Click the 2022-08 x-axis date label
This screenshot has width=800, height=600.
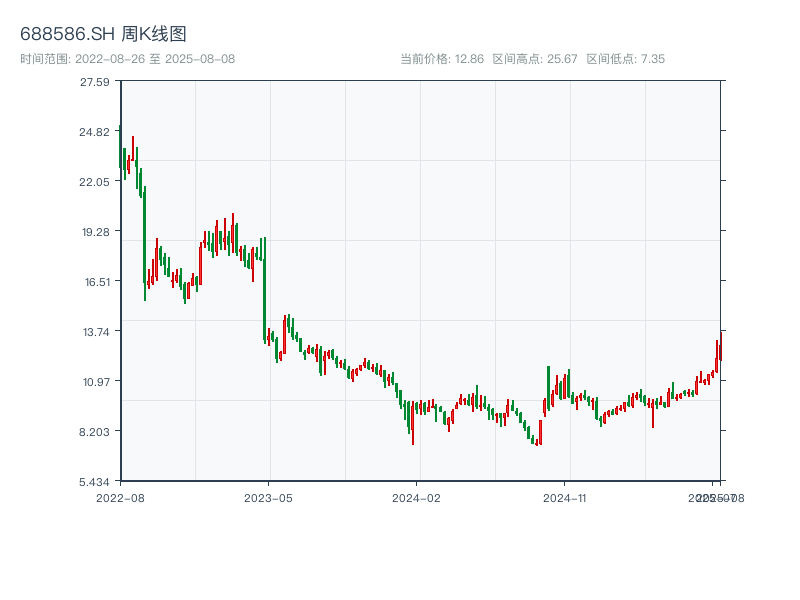pyautogui.click(x=120, y=497)
